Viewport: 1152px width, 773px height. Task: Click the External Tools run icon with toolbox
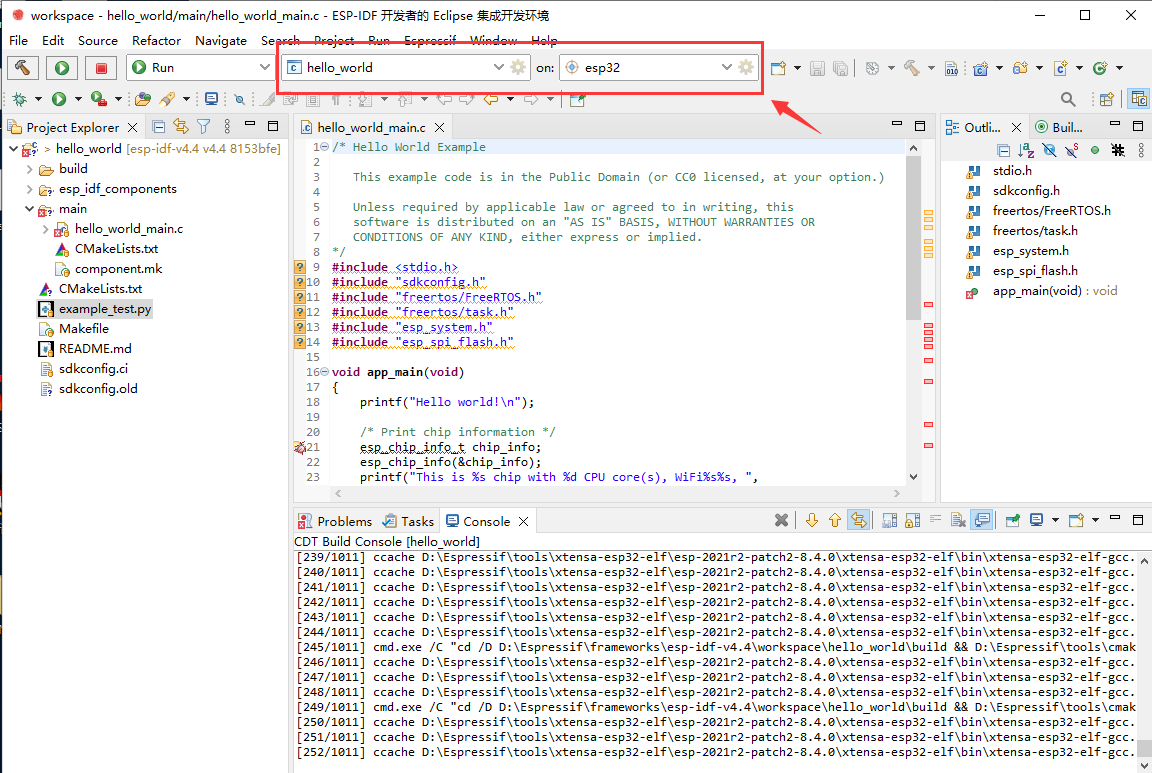(98, 98)
